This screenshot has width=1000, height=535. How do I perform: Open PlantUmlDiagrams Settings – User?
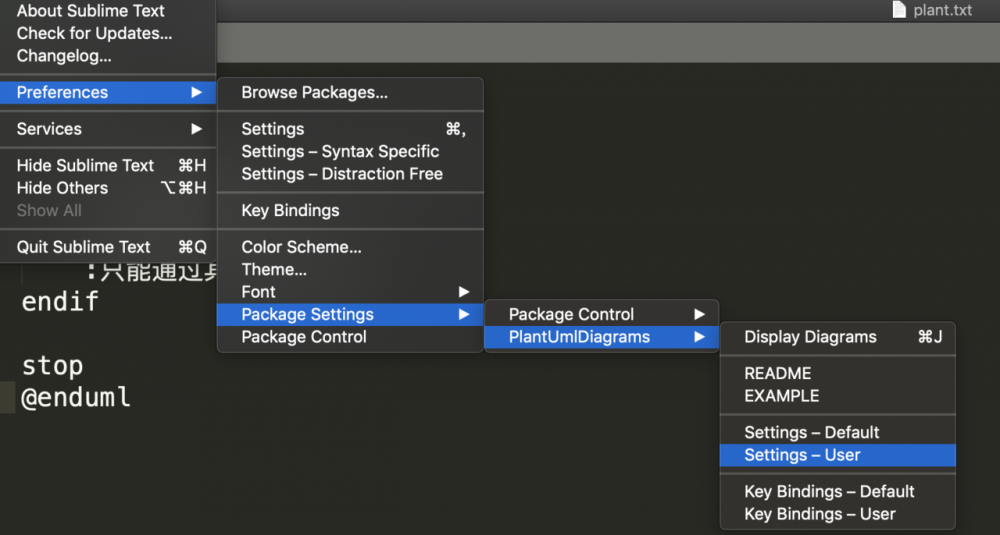[802, 455]
